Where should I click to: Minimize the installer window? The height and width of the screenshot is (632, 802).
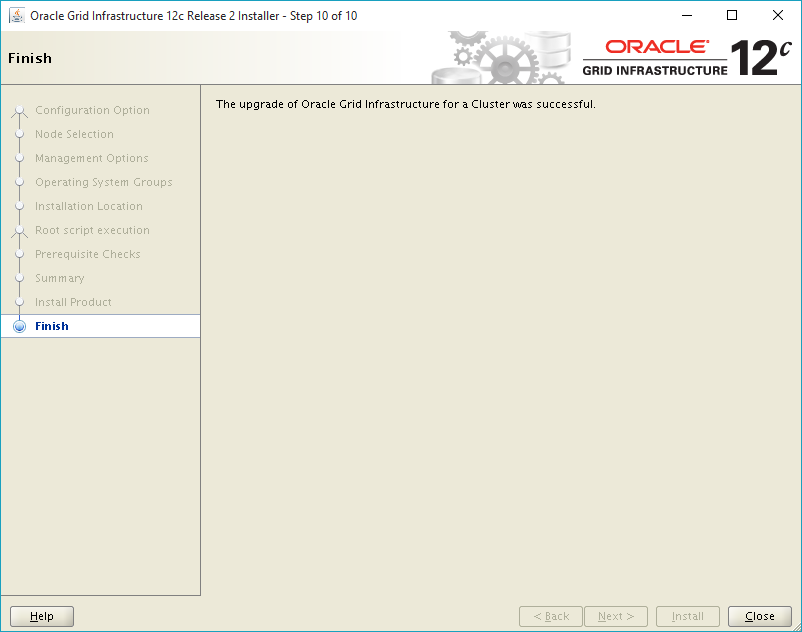click(687, 15)
